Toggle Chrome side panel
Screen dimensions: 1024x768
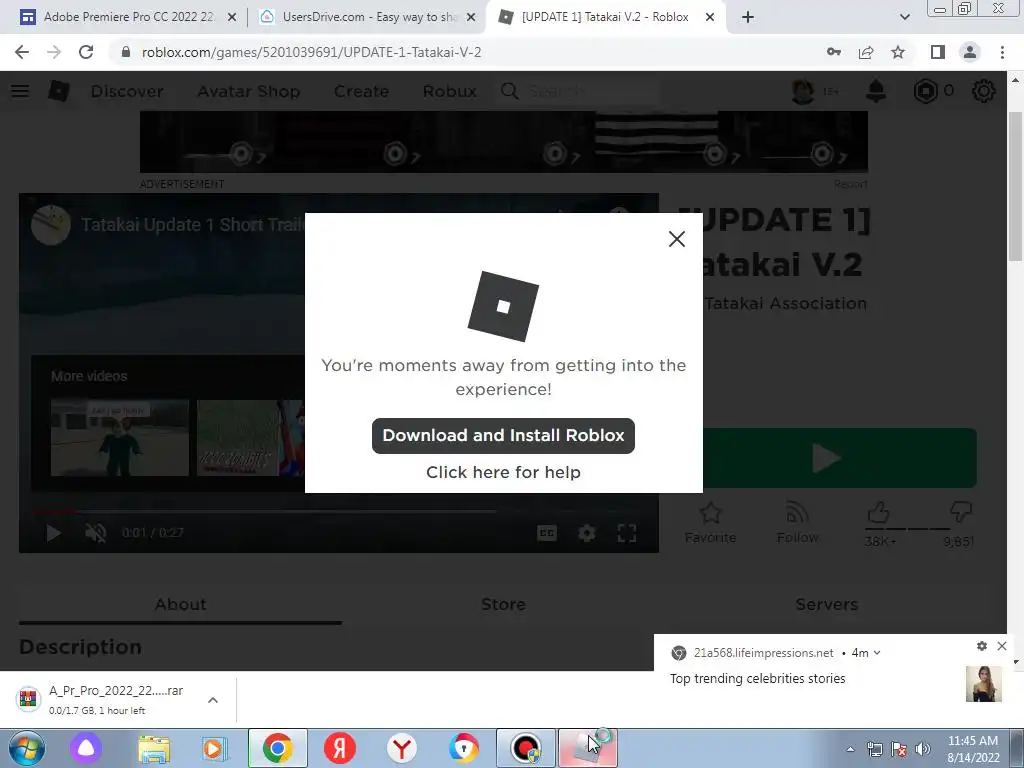point(938,52)
